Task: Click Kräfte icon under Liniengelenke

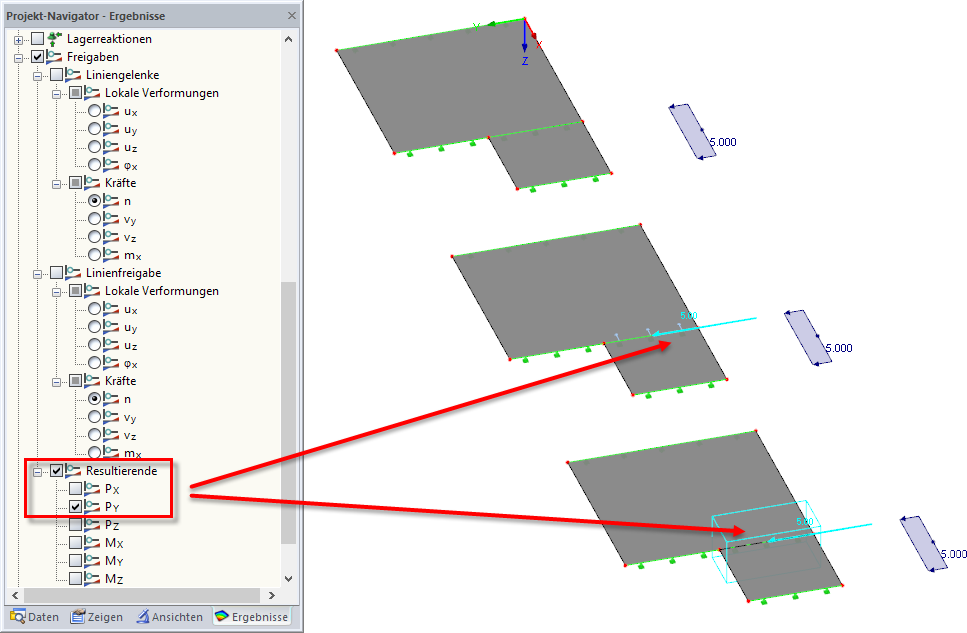Action: pos(93,183)
